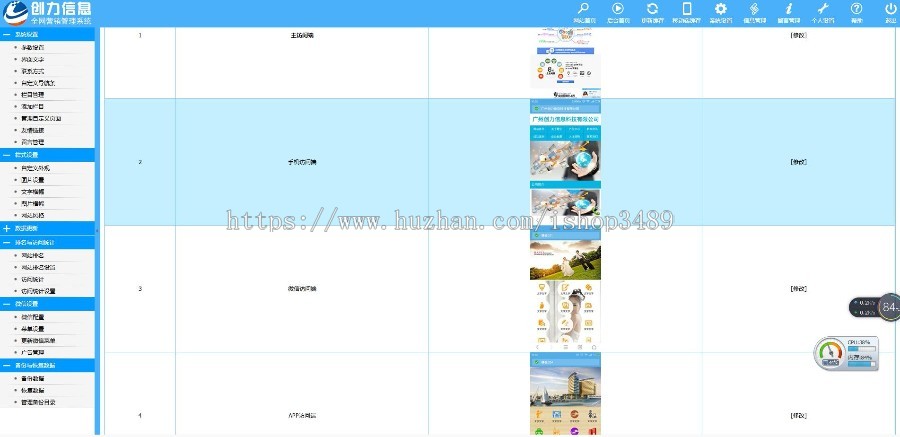Viewport: 900px width, 437px height.
Task: Click the diamond-shaped info management icon
Action: pyautogui.click(x=754, y=9)
